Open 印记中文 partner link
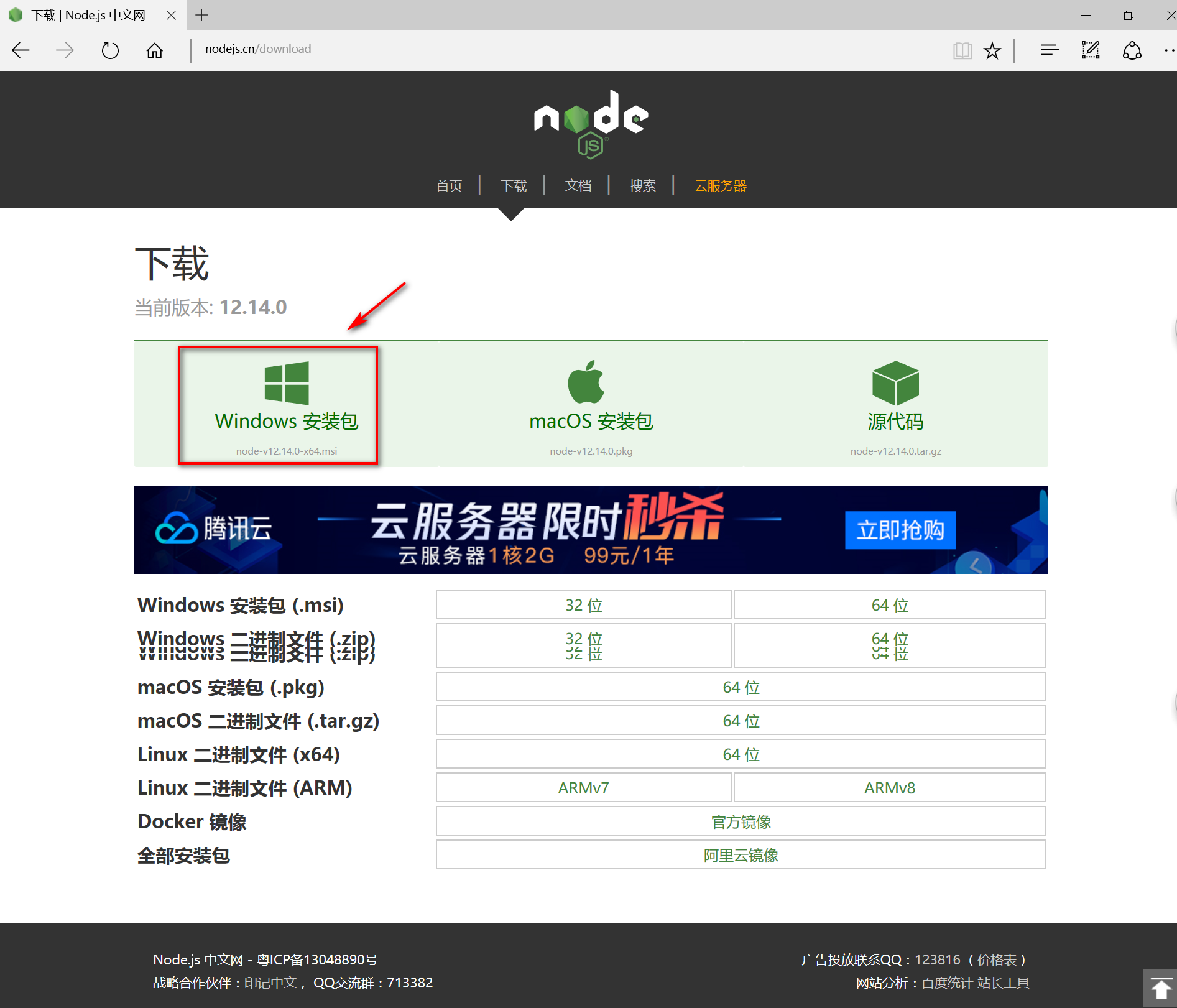Screen dimensions: 1177x1008 270,983
